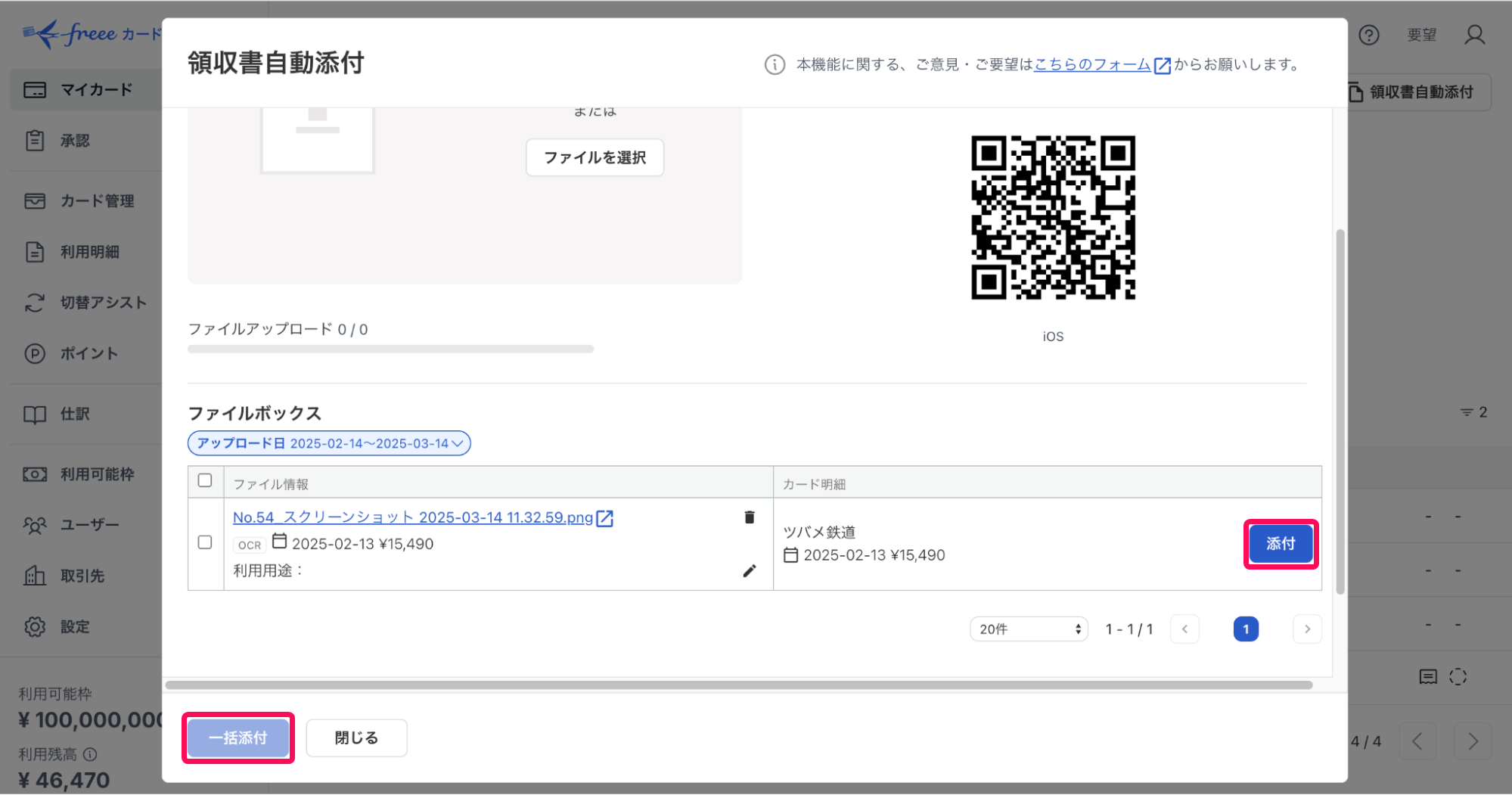
Task: Expand the アップロード日 date filter
Action: (329, 443)
